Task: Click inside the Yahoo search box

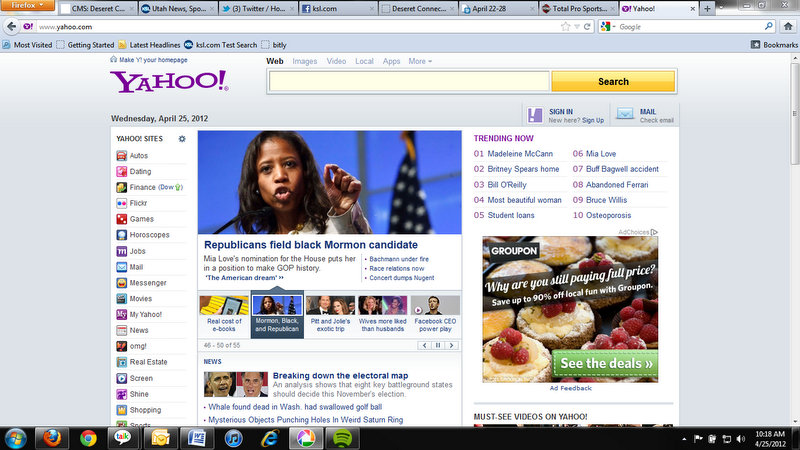Action: point(408,81)
